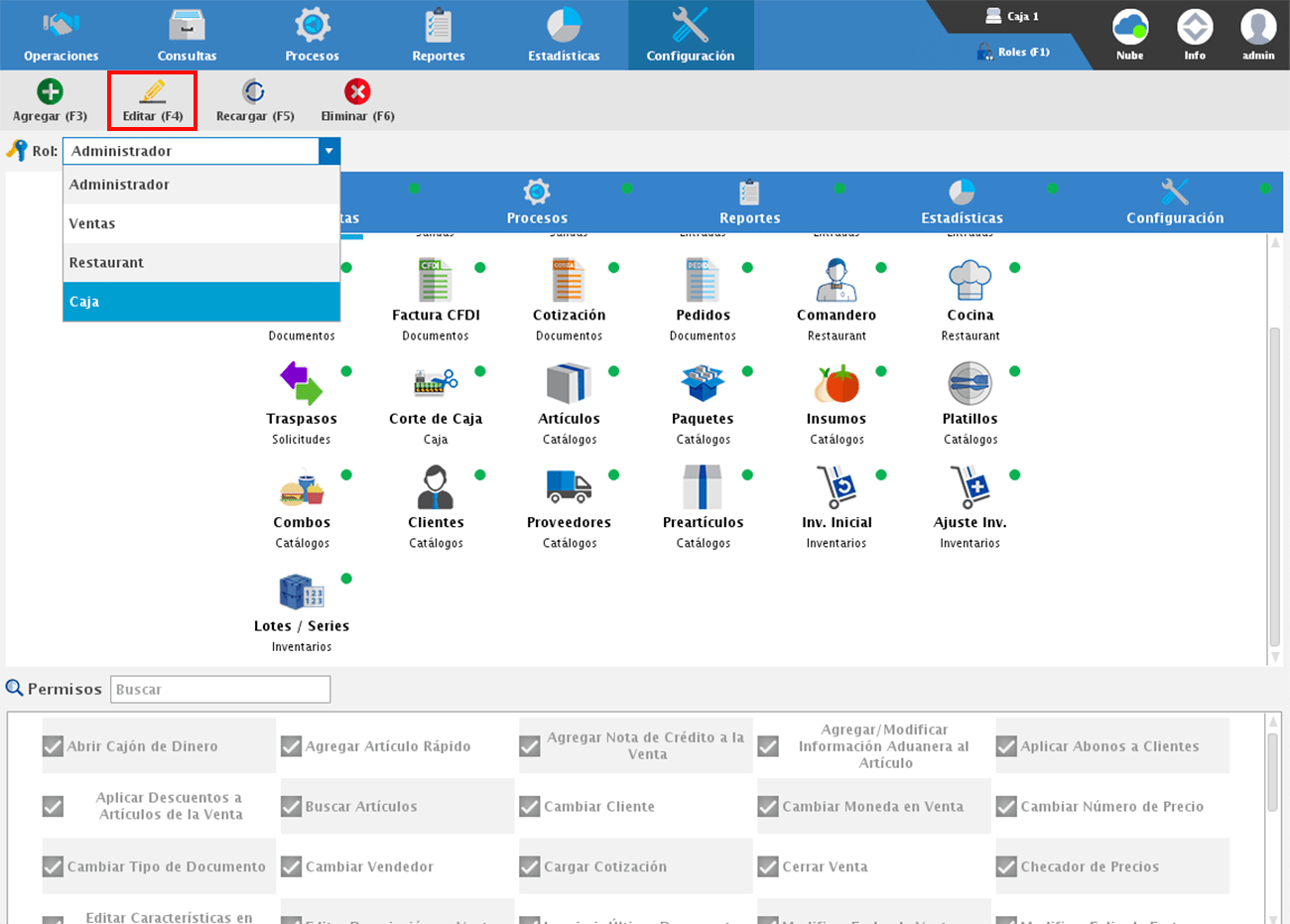Screen dimensions: 1290x924
Task: Toggle the Checador de Precios checkbox
Action: pyautogui.click(x=1006, y=866)
